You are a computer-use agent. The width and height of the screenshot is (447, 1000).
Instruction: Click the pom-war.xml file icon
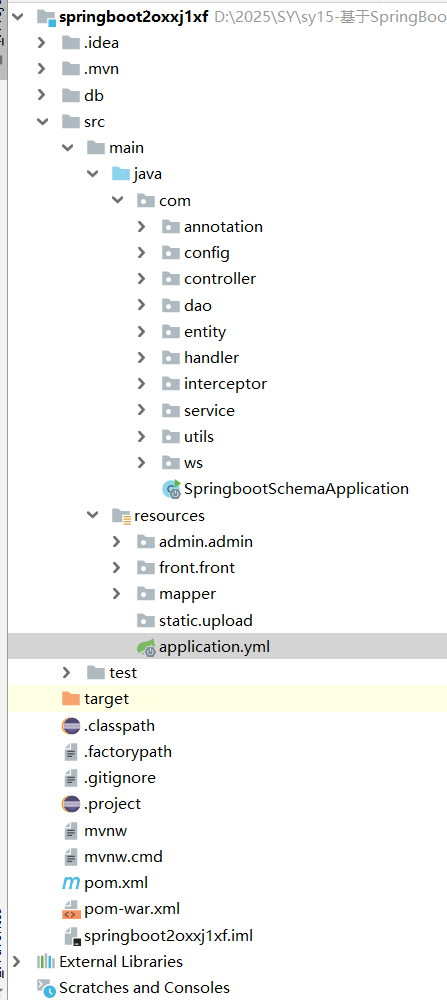[x=71, y=910]
